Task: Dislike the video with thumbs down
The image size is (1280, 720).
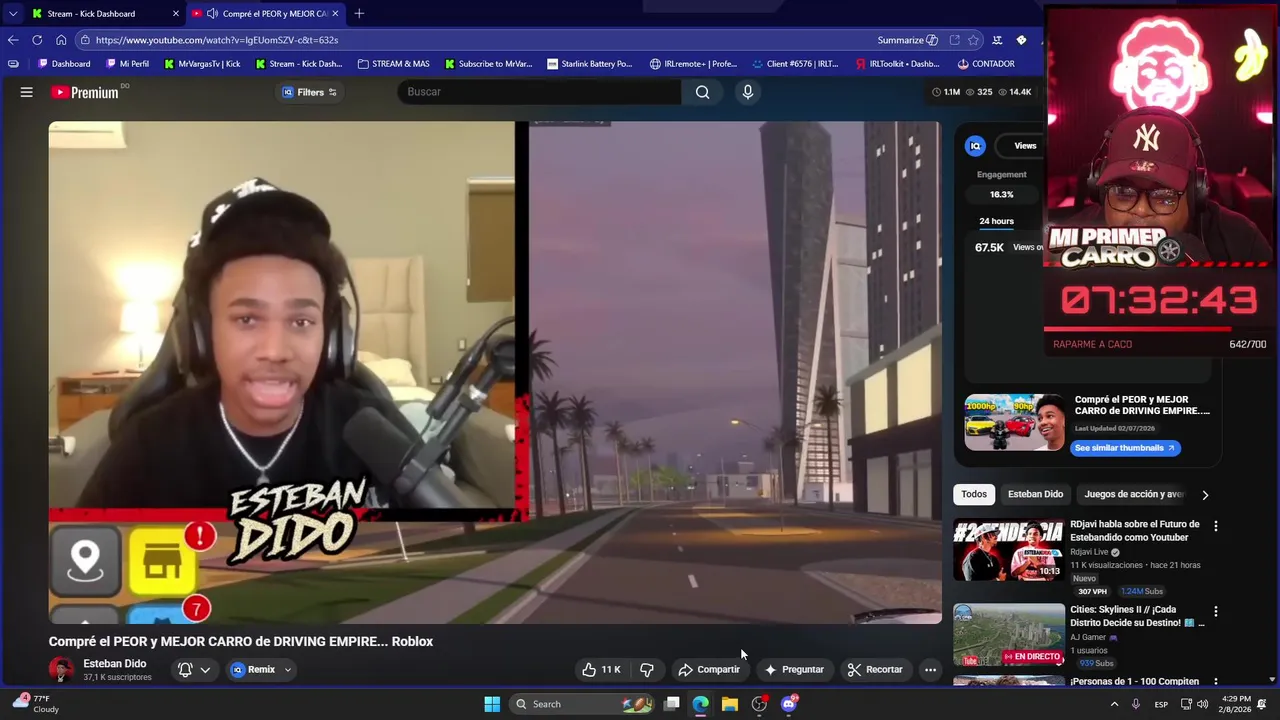Action: [x=647, y=670]
